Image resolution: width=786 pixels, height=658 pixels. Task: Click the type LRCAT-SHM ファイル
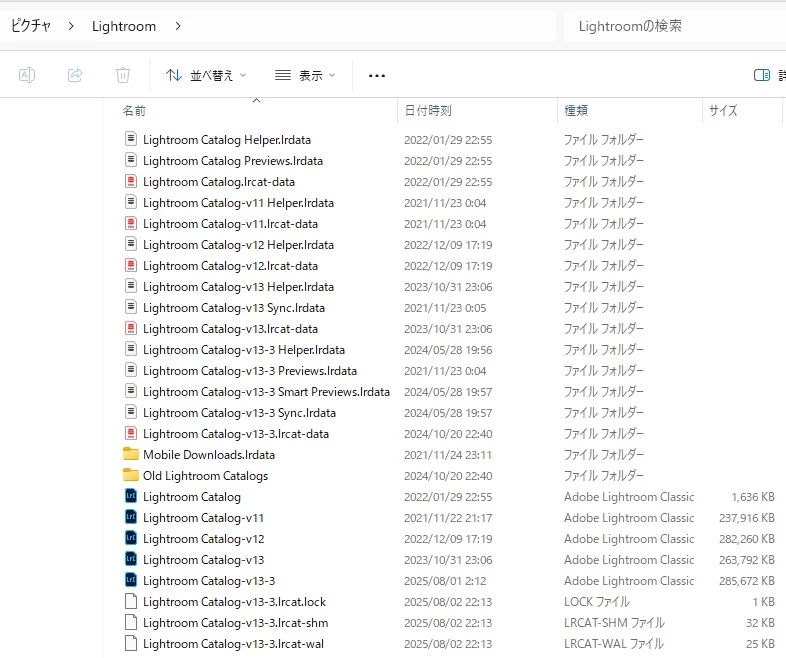[x=614, y=623]
